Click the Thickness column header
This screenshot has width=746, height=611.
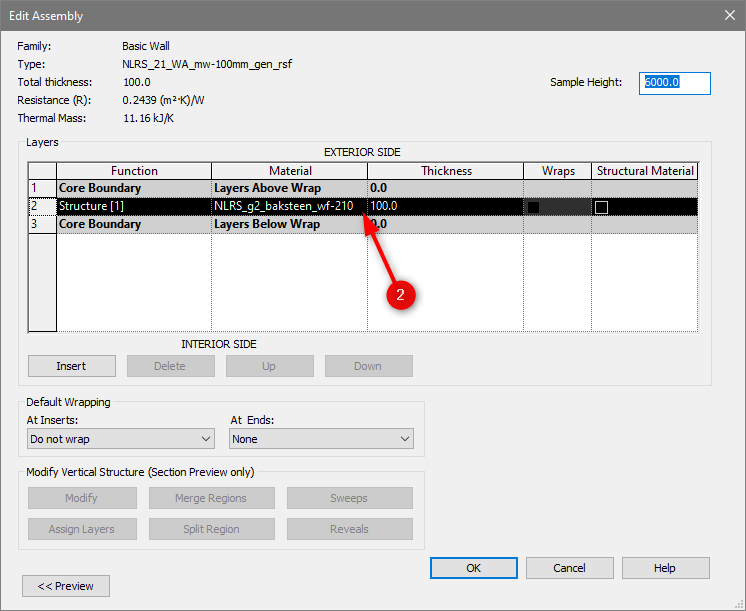pos(446,171)
